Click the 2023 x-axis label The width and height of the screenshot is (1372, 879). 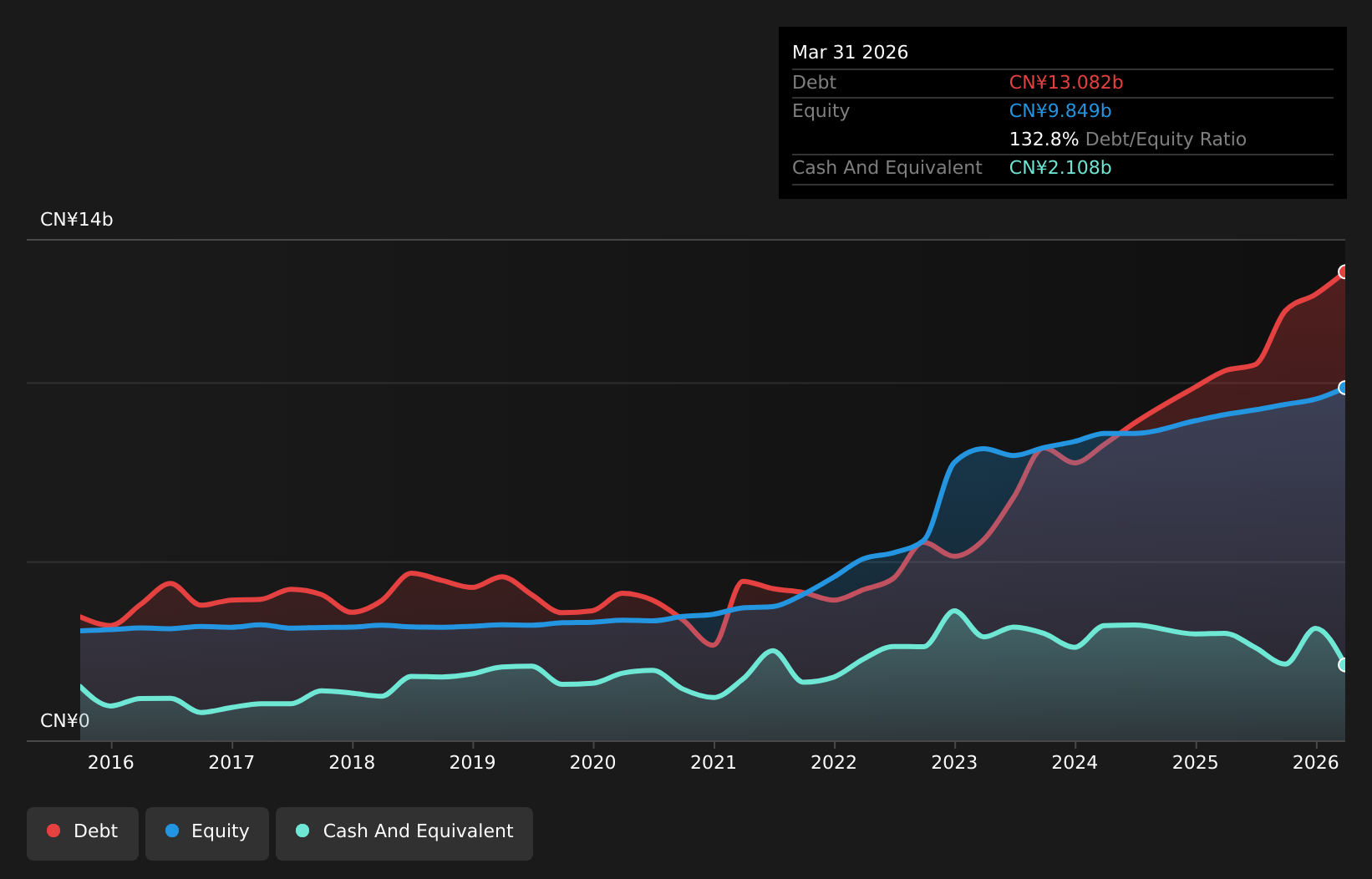pos(954,763)
